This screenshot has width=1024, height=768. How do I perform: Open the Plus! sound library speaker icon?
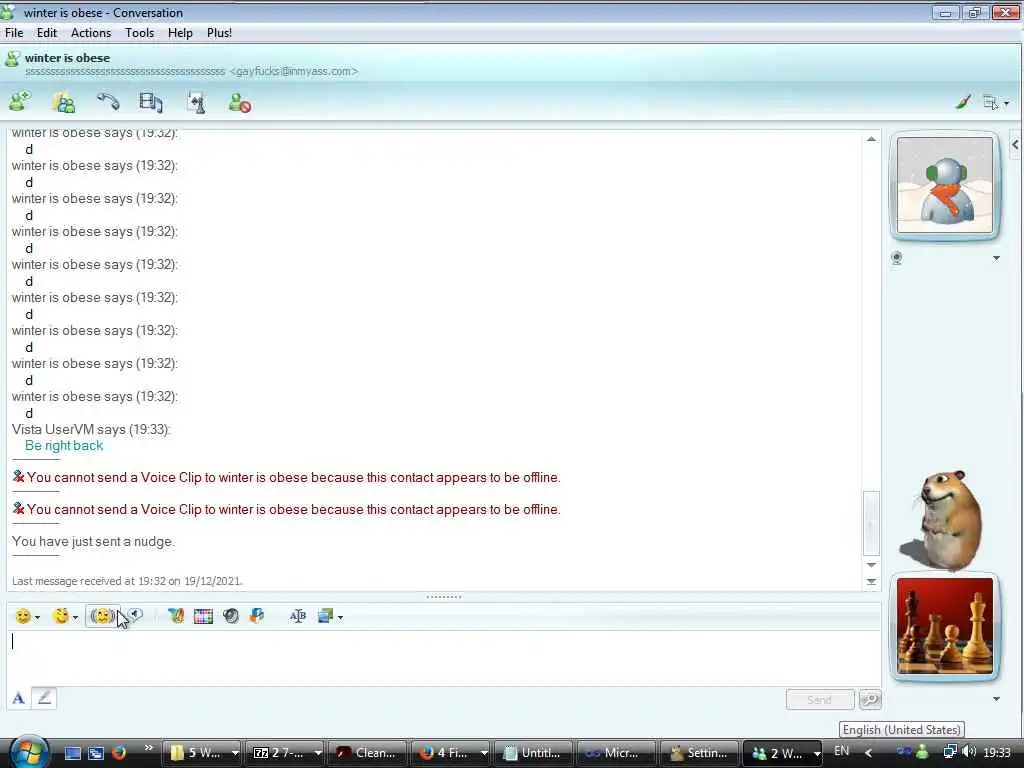tap(231, 616)
